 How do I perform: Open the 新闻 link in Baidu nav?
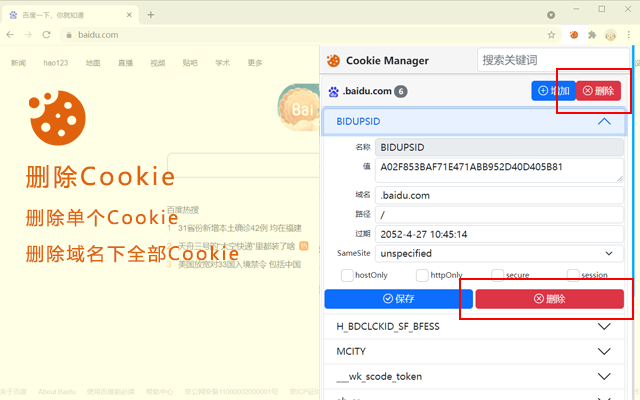(x=18, y=63)
